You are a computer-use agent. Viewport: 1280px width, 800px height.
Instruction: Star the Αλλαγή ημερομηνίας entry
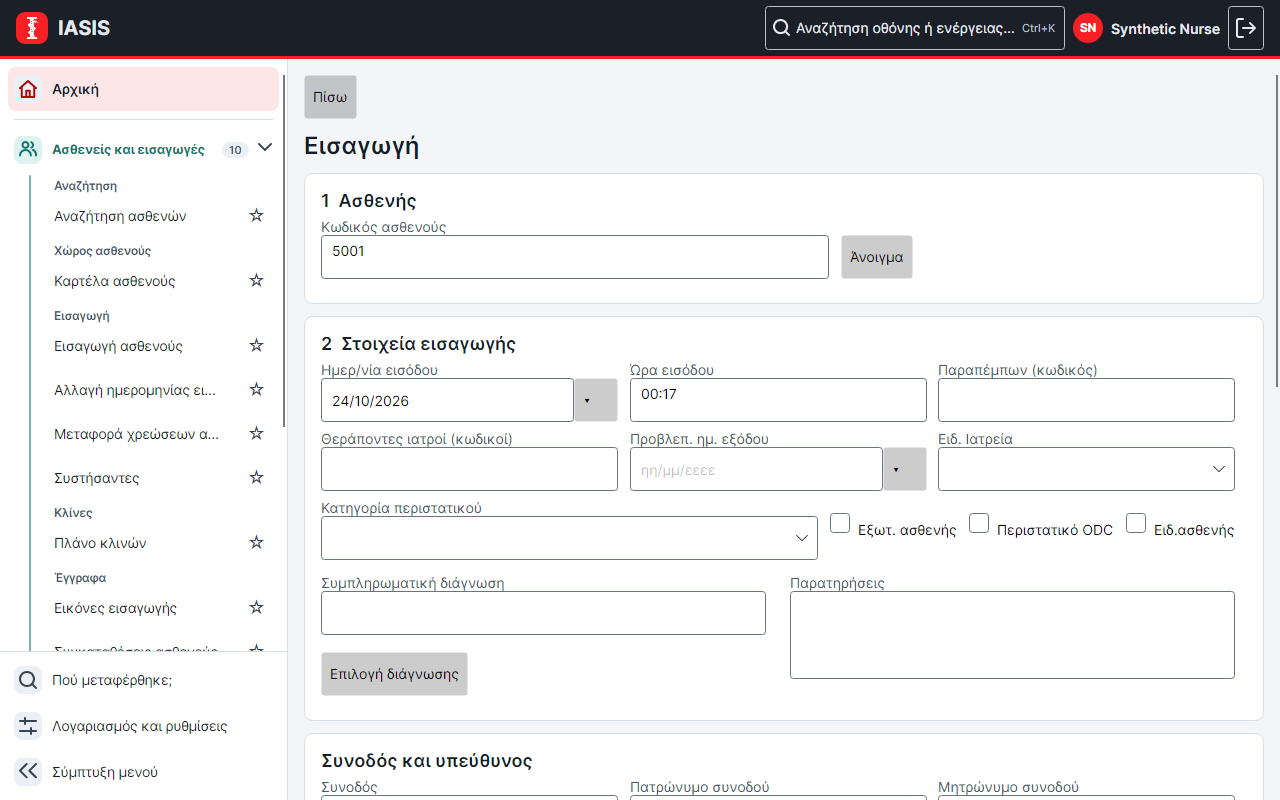pos(256,389)
